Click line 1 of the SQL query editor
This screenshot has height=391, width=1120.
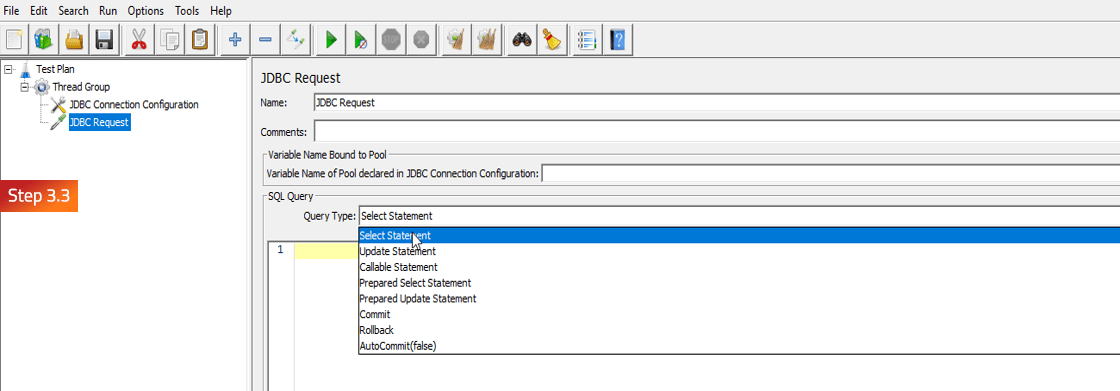[x=326, y=249]
